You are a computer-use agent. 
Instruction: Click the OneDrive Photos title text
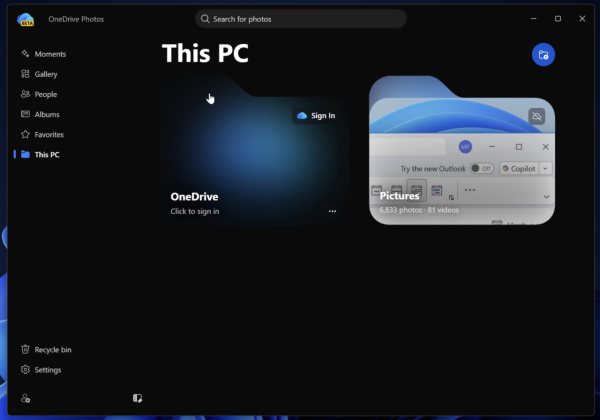76,19
